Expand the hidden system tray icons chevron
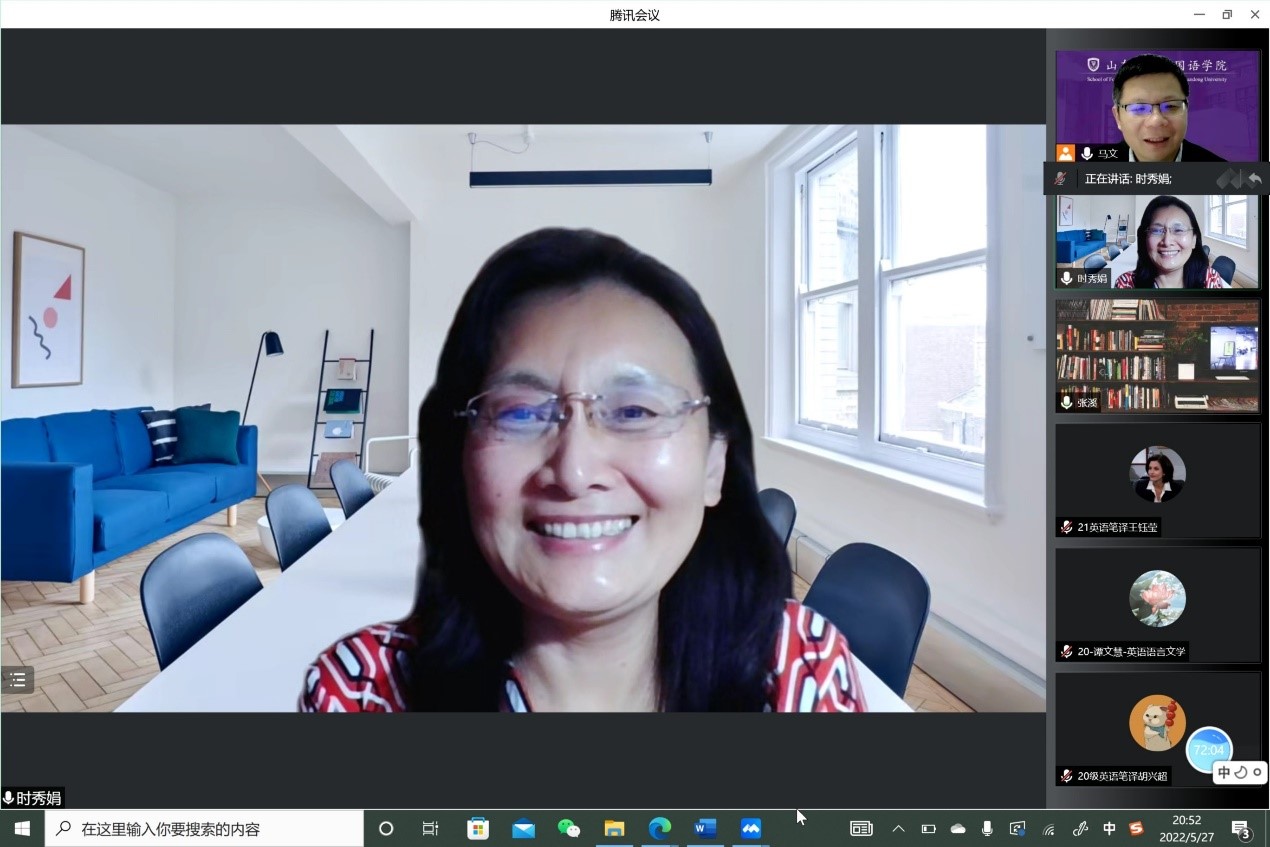1270x847 pixels. (x=898, y=828)
